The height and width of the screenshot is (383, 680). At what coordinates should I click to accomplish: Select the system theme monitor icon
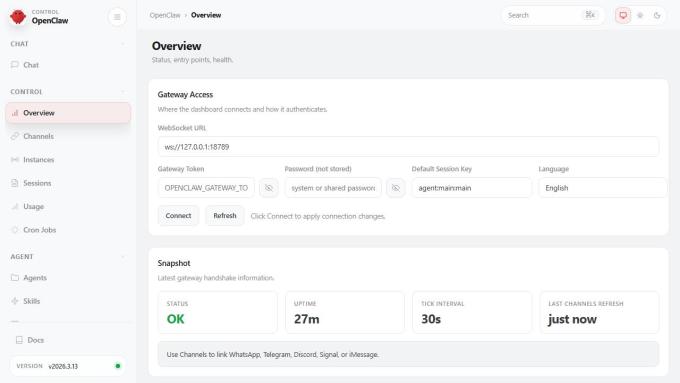pos(623,15)
